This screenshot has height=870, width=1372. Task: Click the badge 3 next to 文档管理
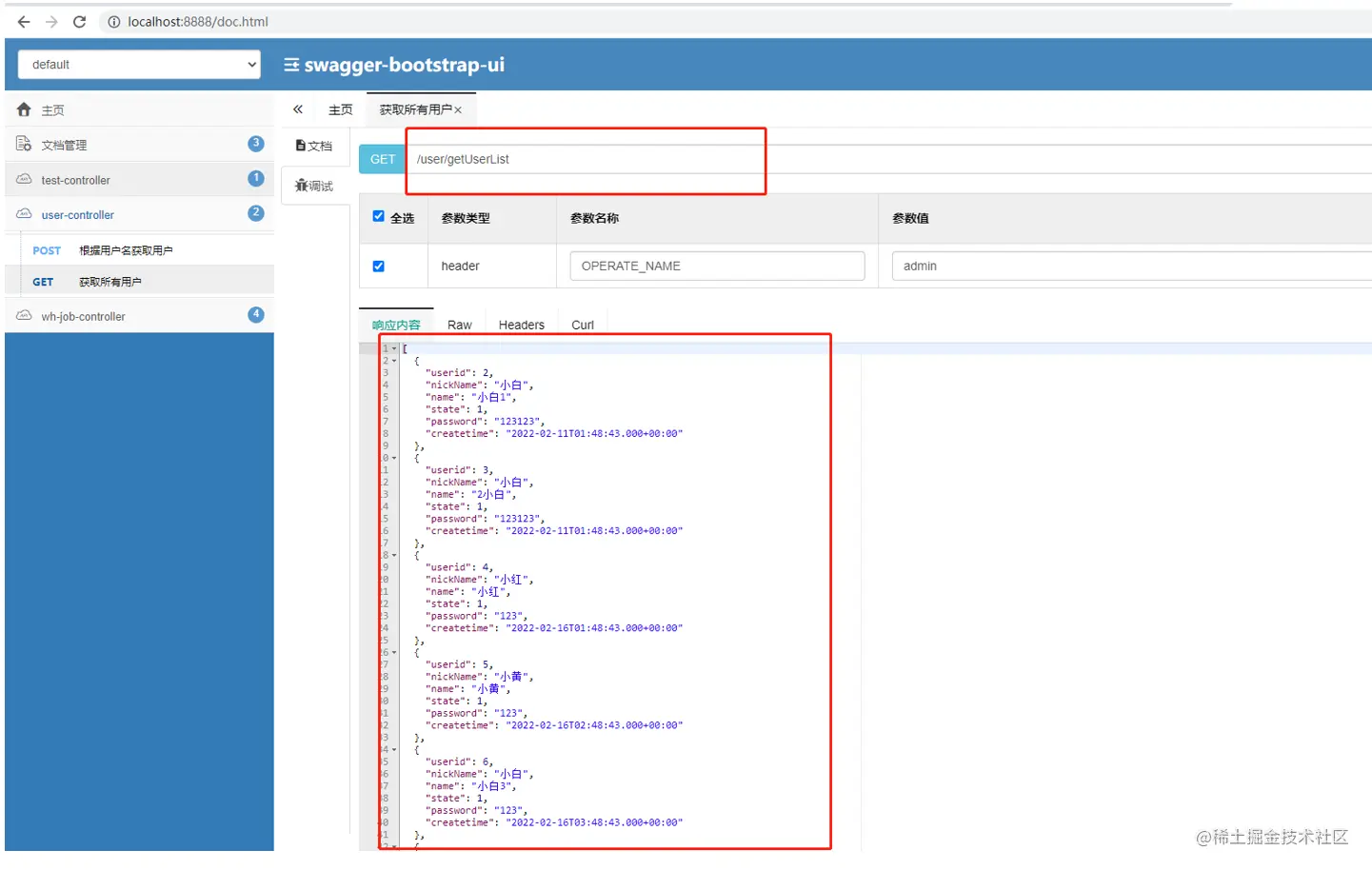coord(255,144)
